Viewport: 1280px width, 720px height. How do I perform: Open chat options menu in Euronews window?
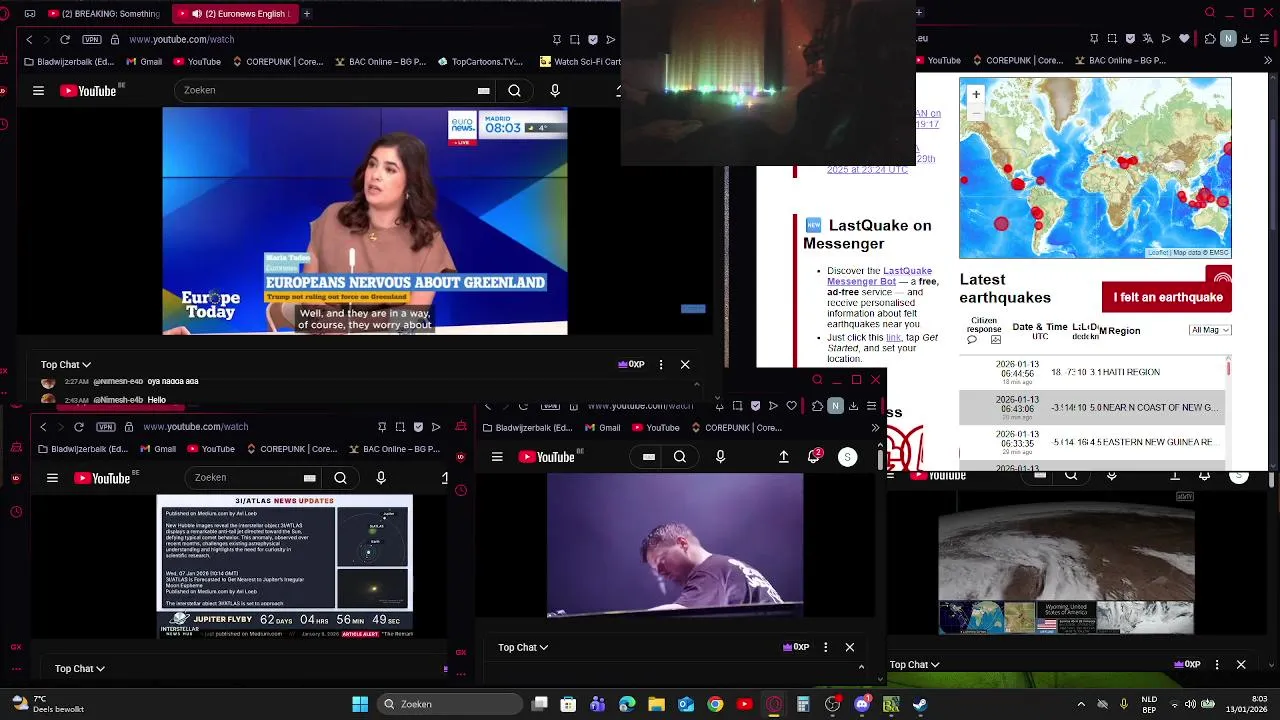[x=661, y=365]
